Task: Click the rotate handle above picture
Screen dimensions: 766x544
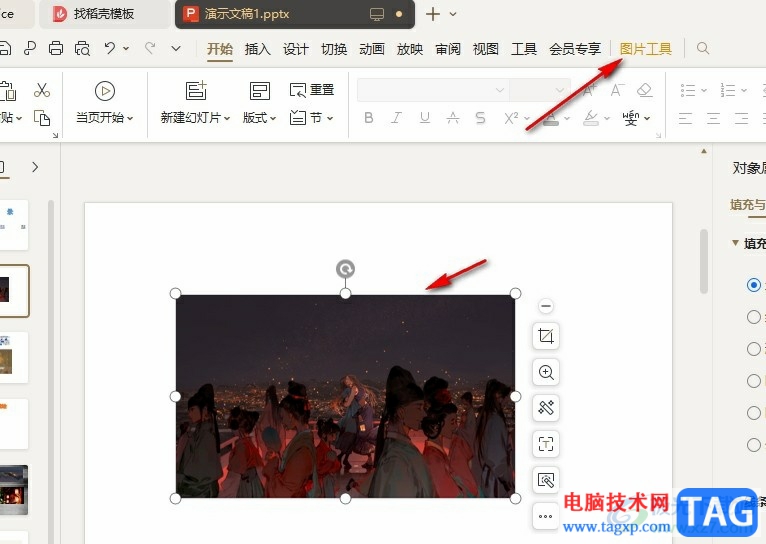Action: [345, 269]
